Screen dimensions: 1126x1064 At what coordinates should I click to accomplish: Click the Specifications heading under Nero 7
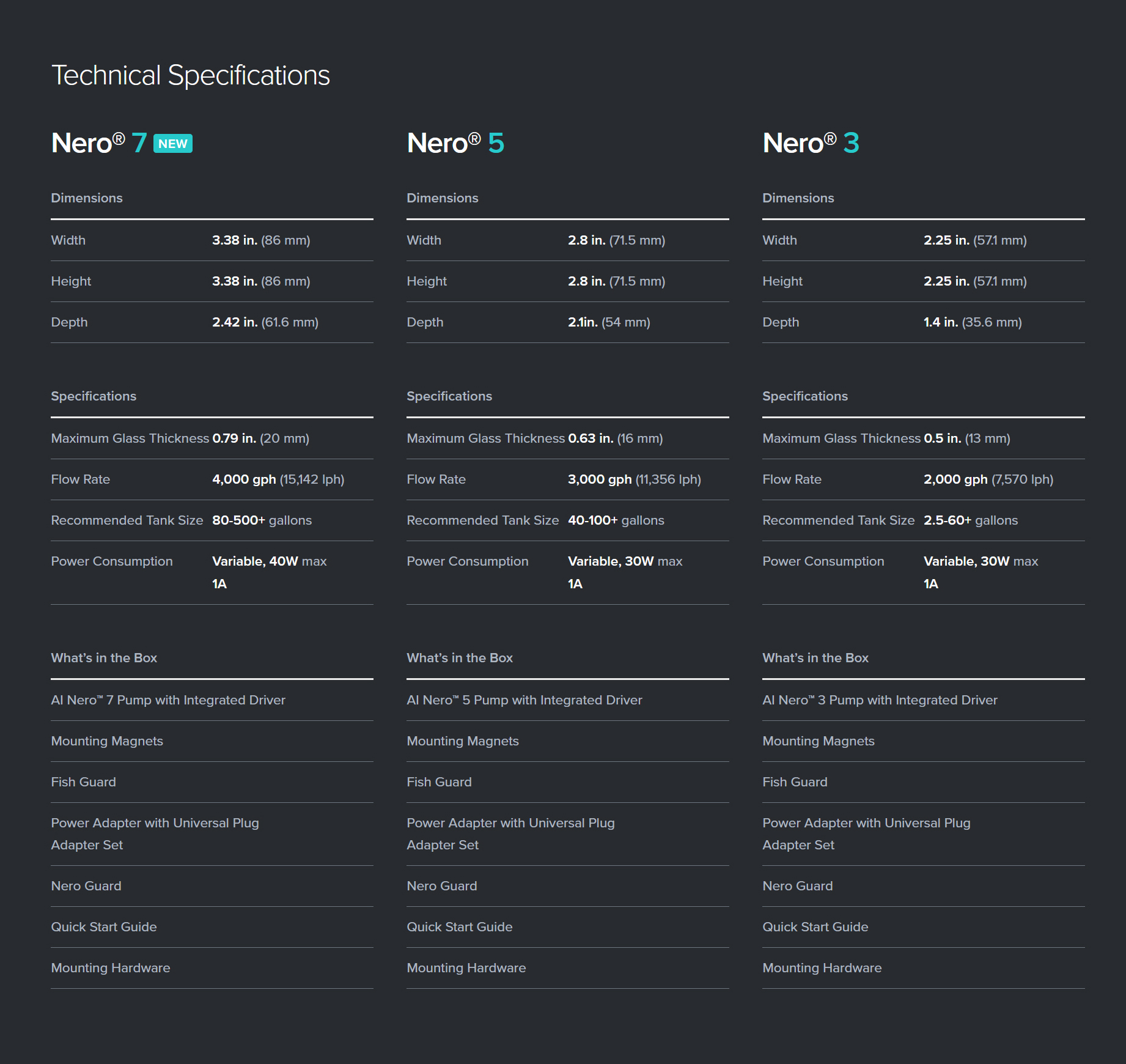[x=94, y=396]
